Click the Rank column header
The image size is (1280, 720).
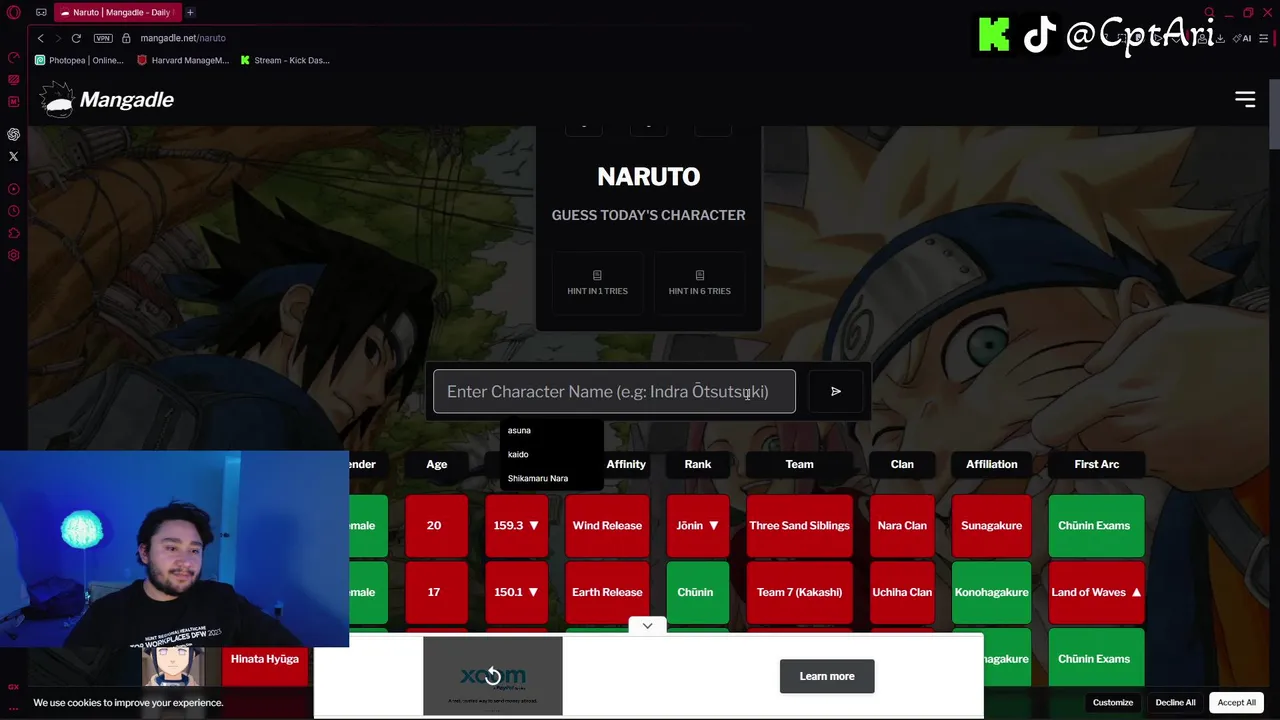coord(698,464)
